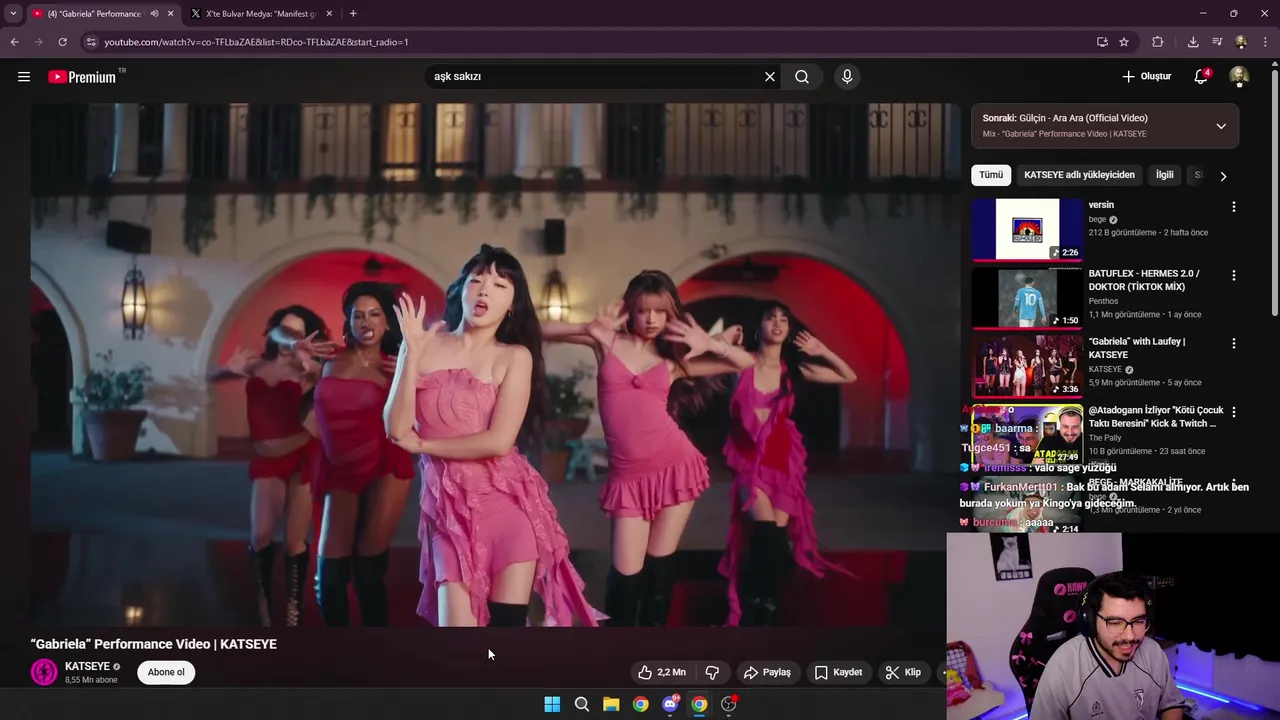This screenshot has width=1280, height=720.
Task: Show more filter chips with the right arrow
Action: click(x=1222, y=176)
